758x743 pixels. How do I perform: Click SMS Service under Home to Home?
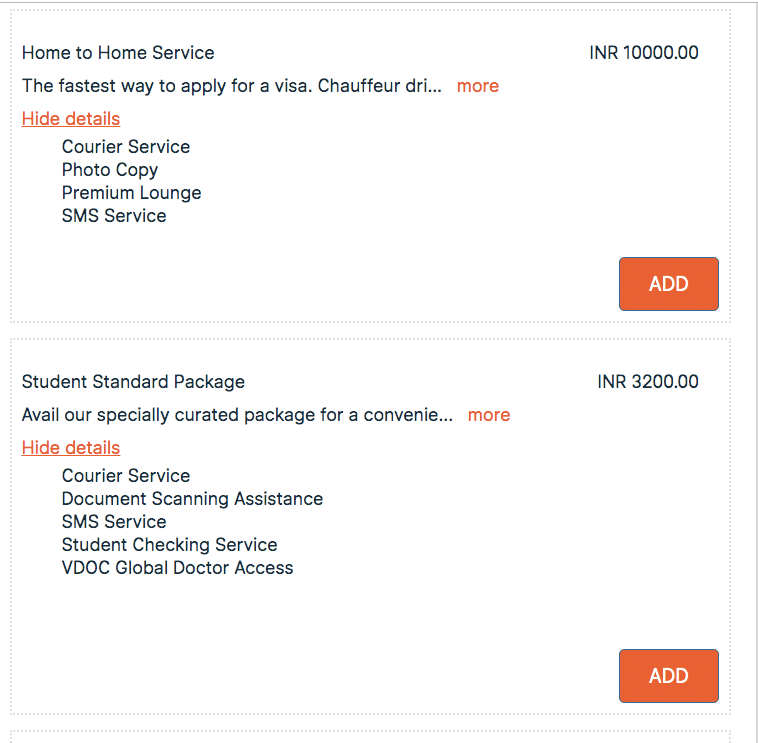coord(114,216)
